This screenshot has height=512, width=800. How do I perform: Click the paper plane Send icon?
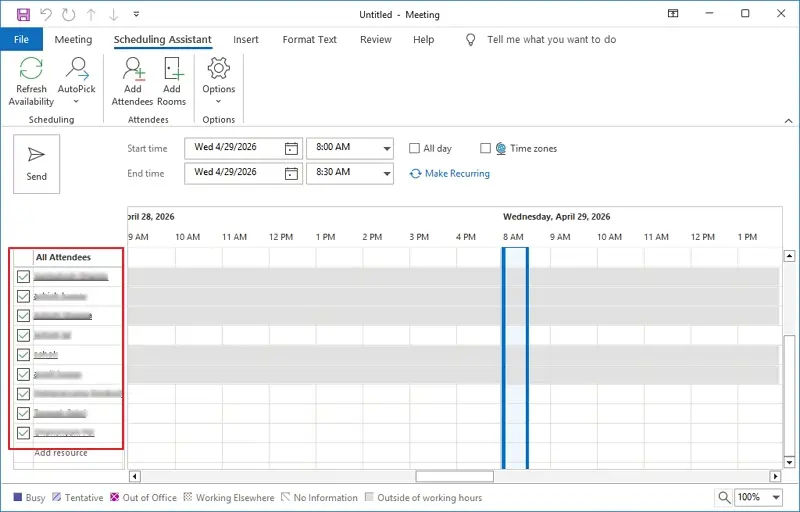pyautogui.click(x=36, y=155)
